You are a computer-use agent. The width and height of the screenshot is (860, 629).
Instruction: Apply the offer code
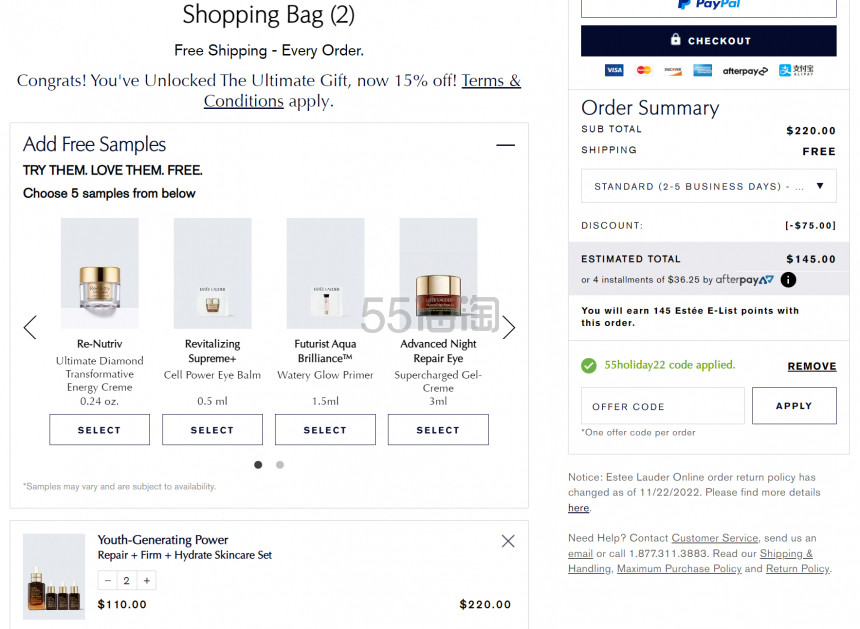(x=794, y=406)
